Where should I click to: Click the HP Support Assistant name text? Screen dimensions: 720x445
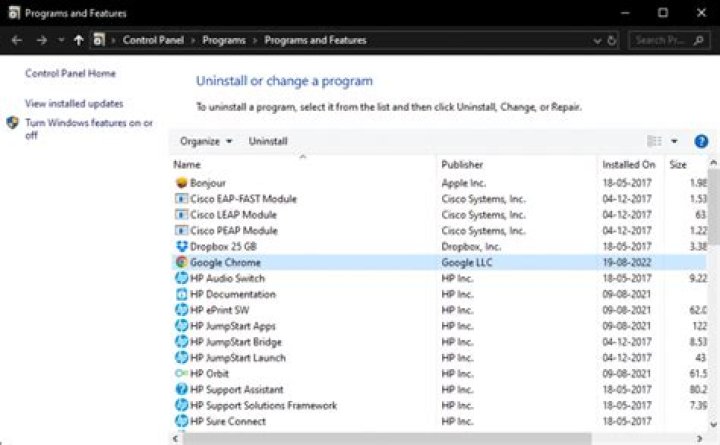(236, 390)
